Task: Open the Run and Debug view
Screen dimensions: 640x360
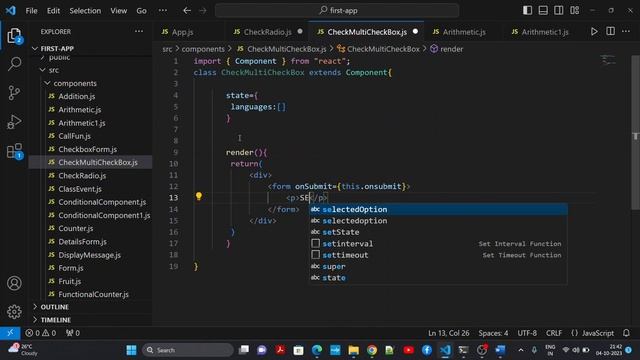Action: click(14, 122)
